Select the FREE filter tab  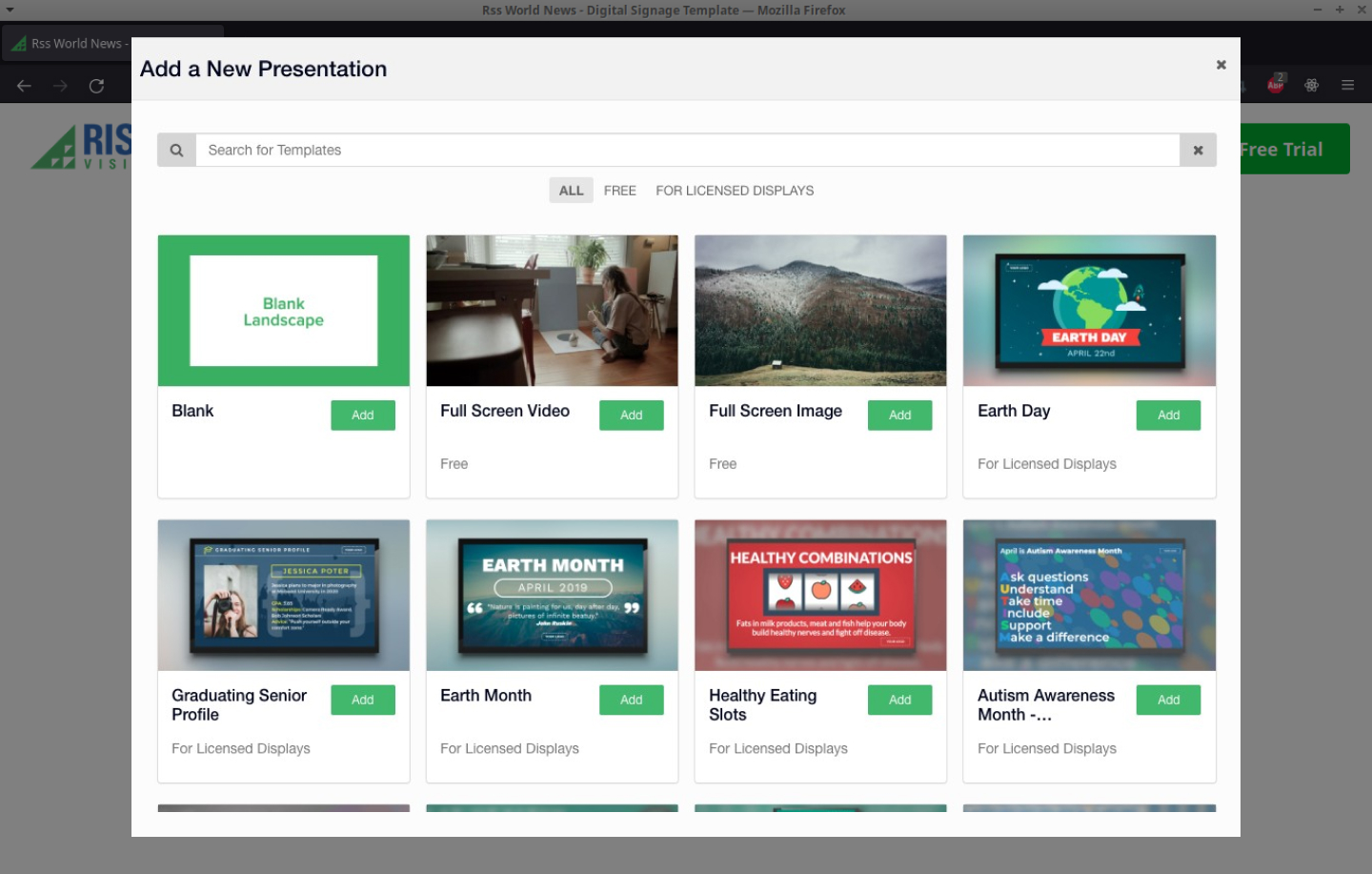click(x=619, y=191)
